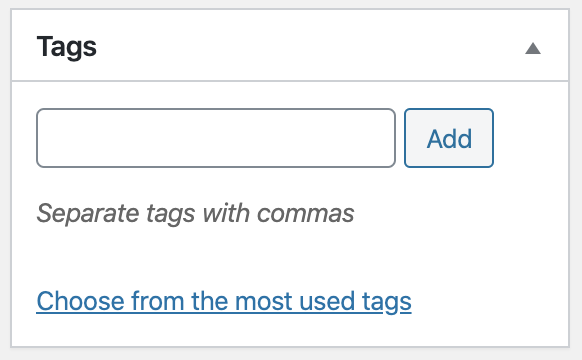Click the Tags panel heading title
The height and width of the screenshot is (360, 582).
[67, 47]
